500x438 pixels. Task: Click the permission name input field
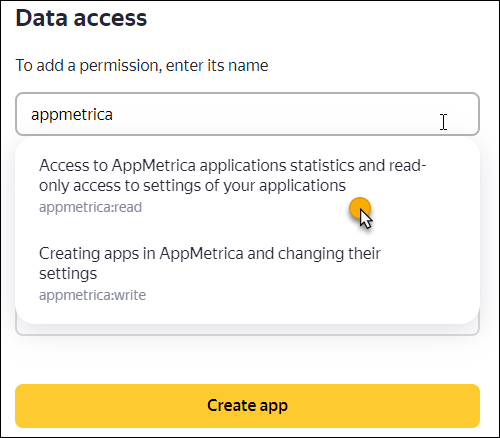tap(247, 114)
